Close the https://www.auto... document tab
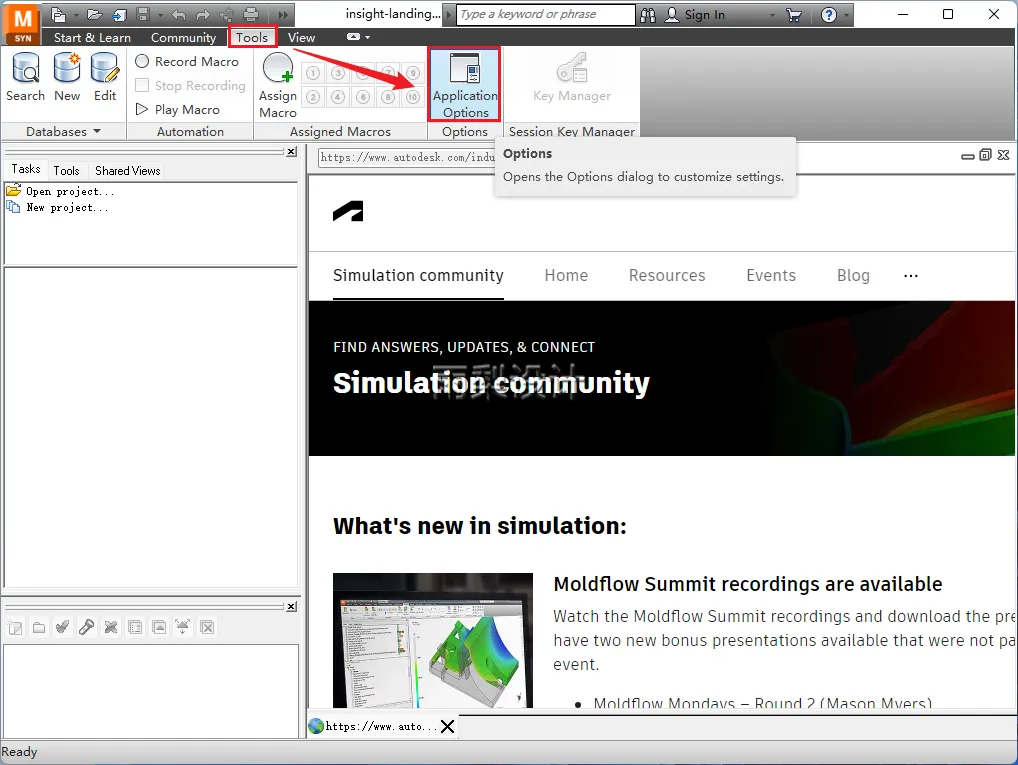The height and width of the screenshot is (765, 1018). point(447,726)
